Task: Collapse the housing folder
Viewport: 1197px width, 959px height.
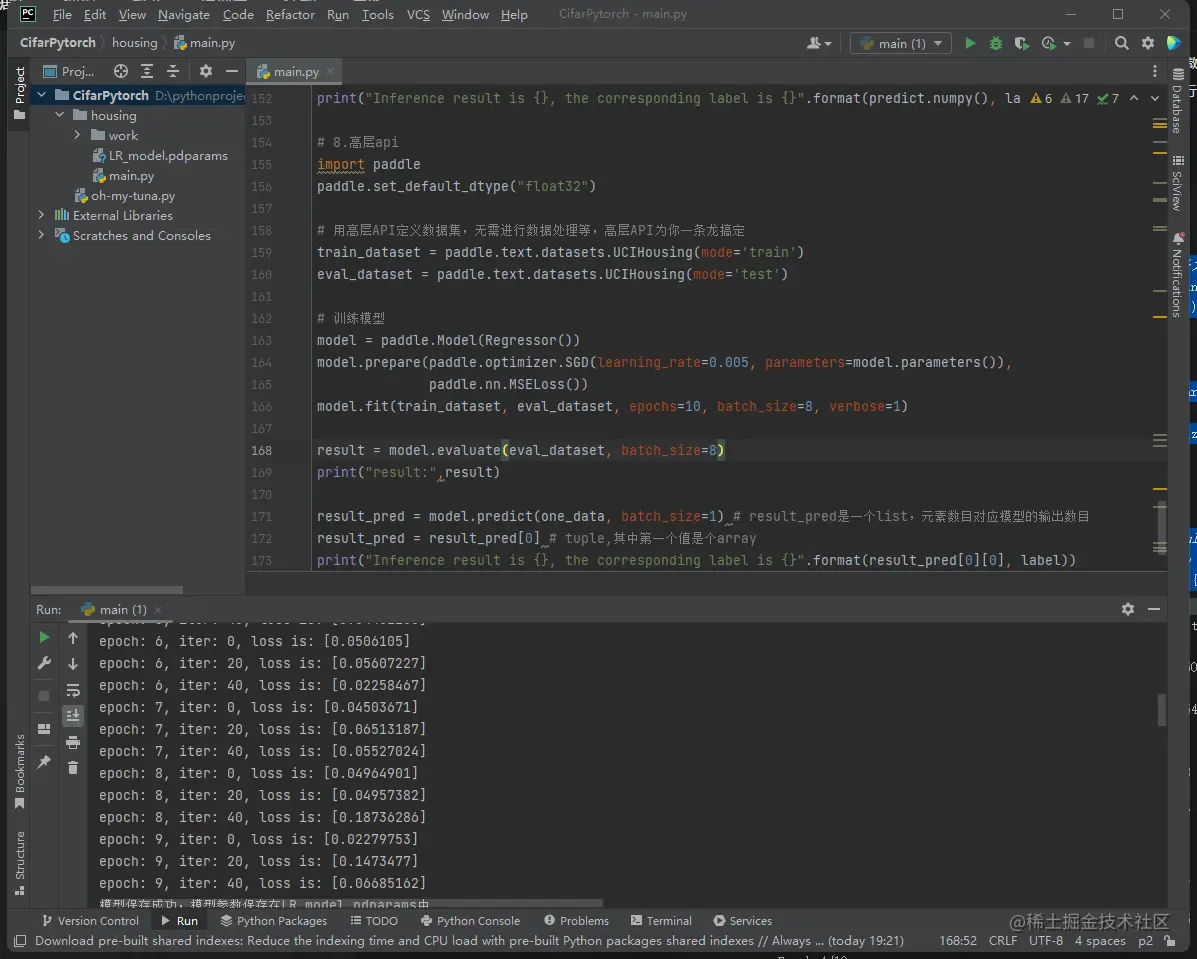Action: pyautogui.click(x=60, y=115)
